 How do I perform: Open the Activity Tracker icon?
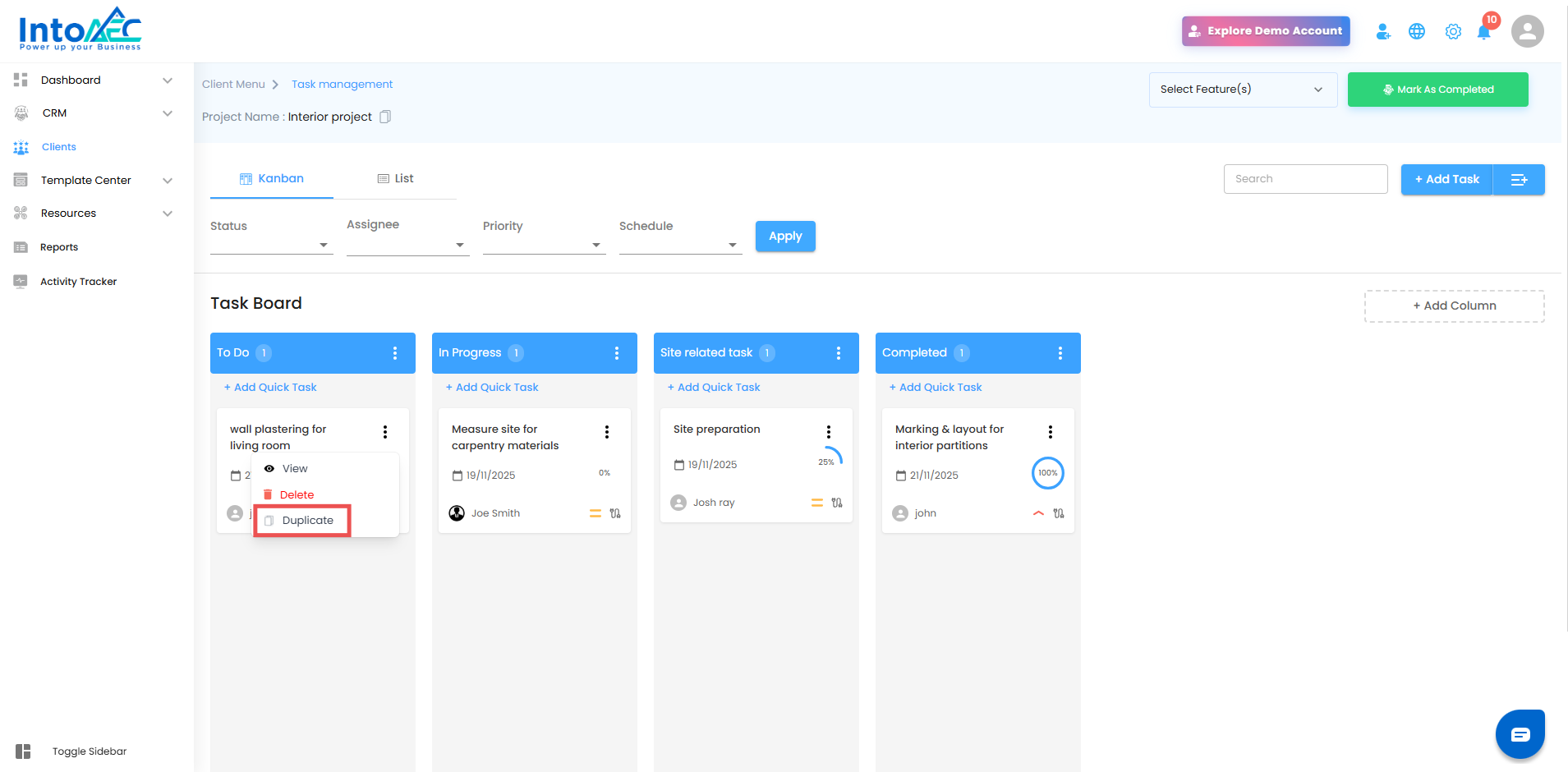pyautogui.click(x=21, y=281)
